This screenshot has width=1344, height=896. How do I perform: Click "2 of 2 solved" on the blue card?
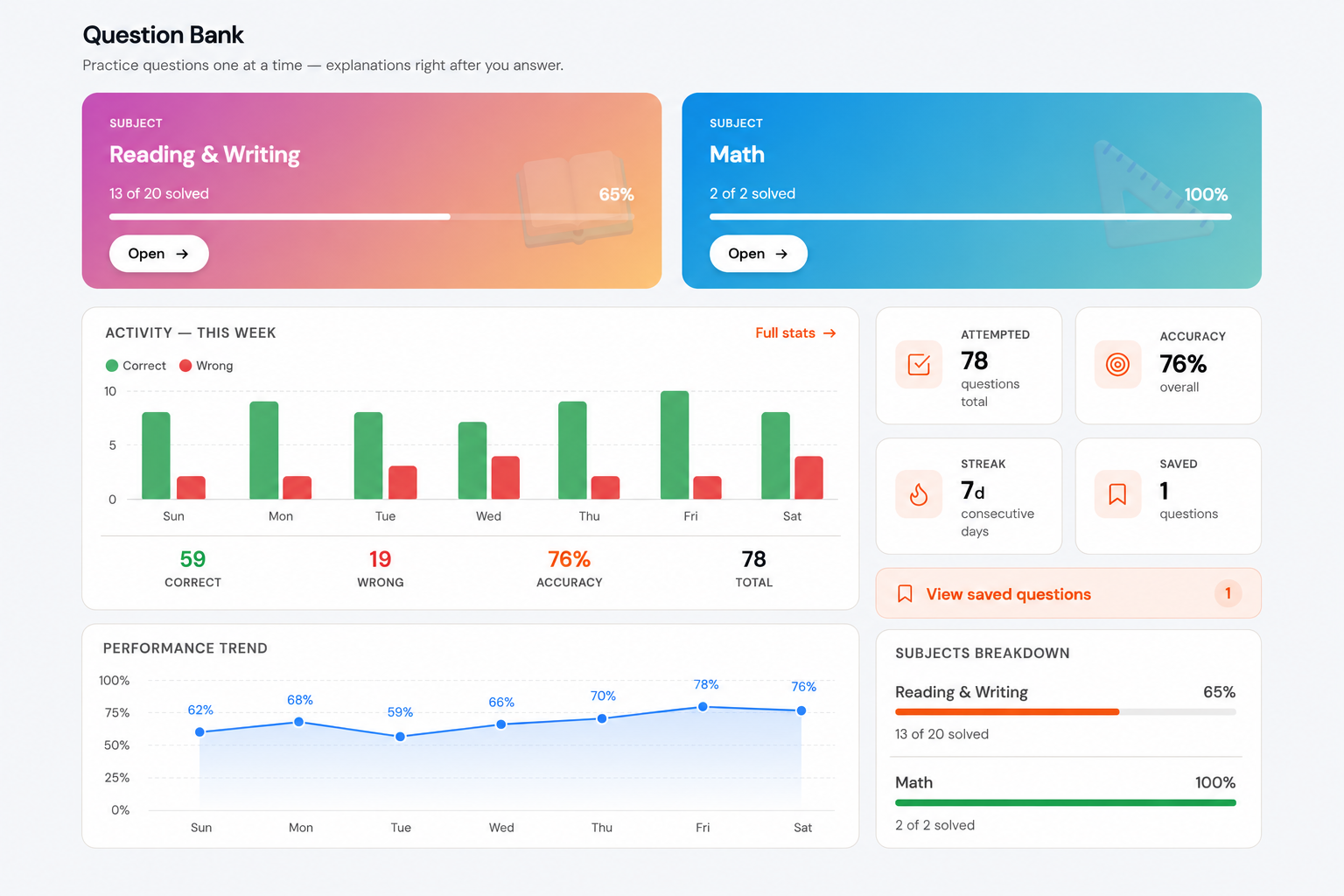[752, 193]
